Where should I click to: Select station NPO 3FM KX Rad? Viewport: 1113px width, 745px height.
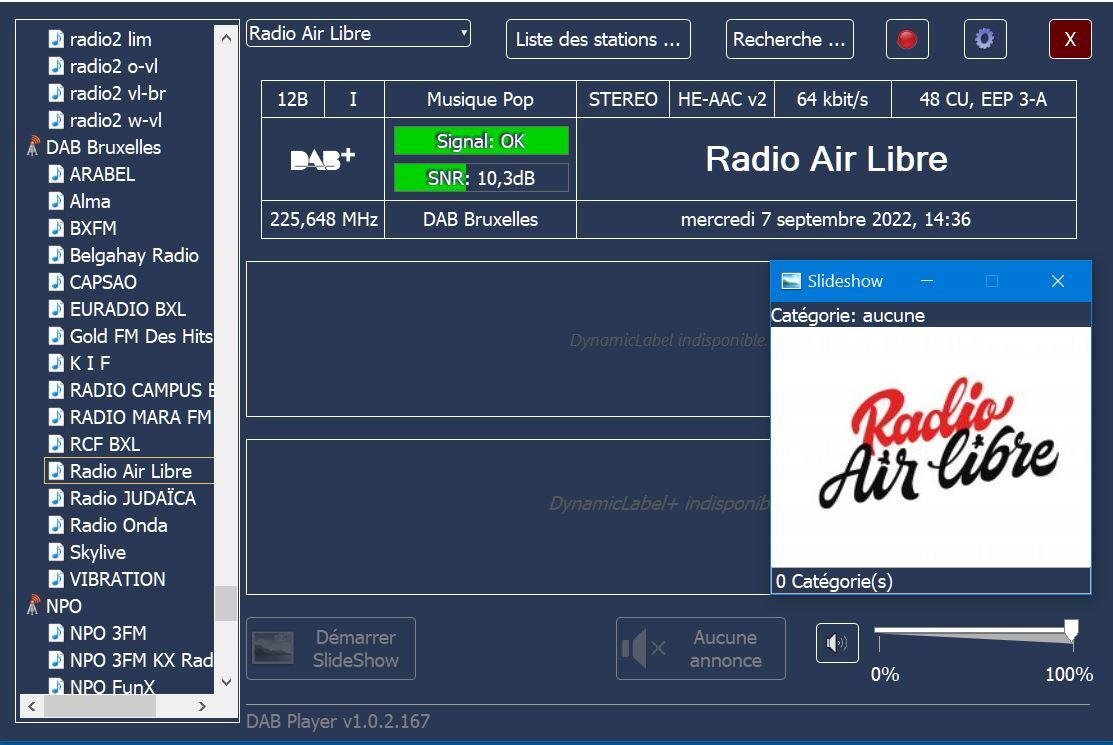pyautogui.click(x=141, y=660)
